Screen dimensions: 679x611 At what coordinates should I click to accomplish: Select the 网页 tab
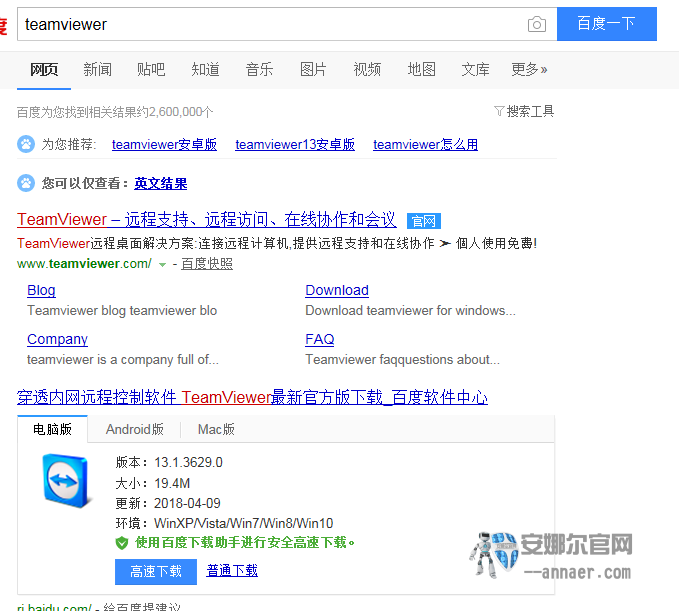(44, 69)
